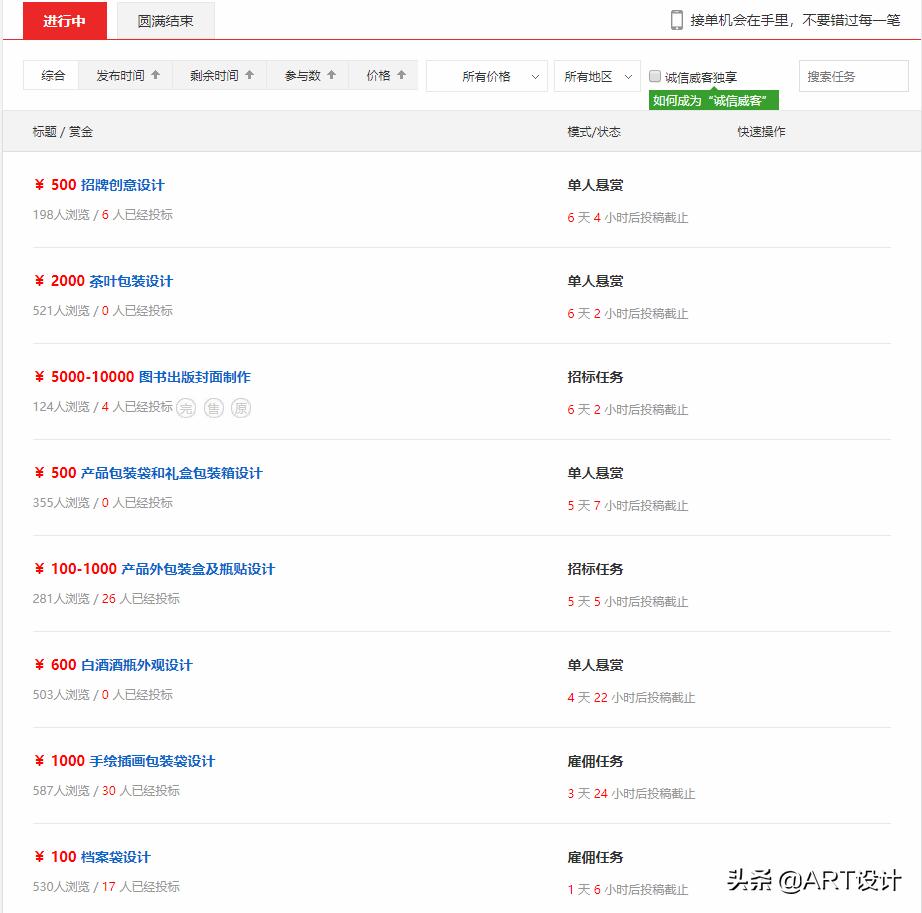Screen dimensions: 922x913
Task: Click the sort arrow on 参与数
Action: coord(332,74)
